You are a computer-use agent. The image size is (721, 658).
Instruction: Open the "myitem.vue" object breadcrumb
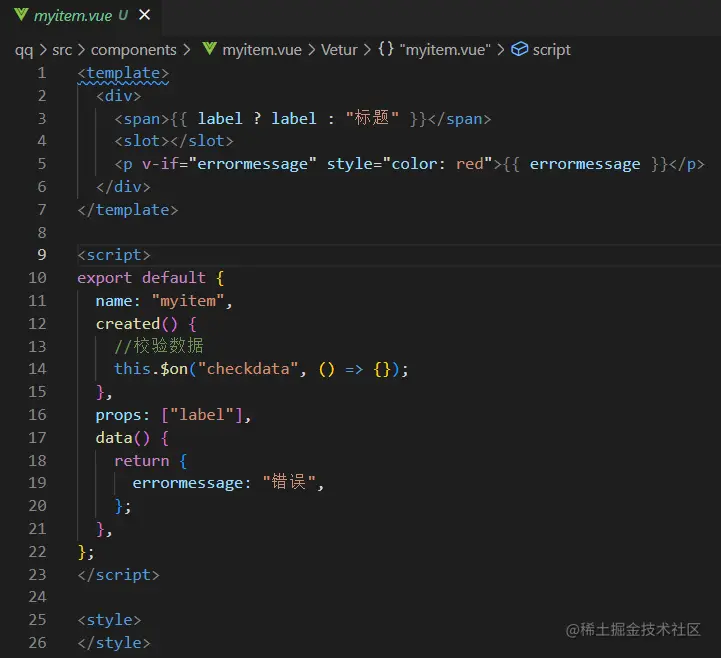pyautogui.click(x=445, y=50)
